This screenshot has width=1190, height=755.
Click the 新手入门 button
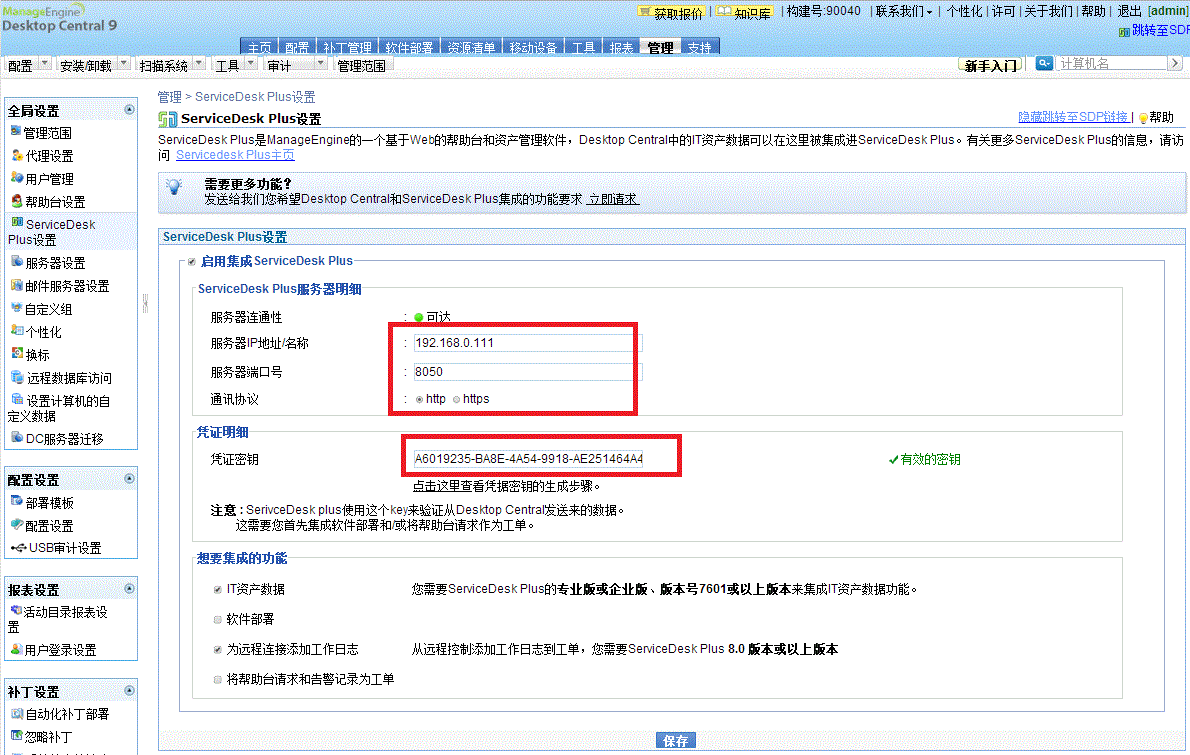pos(990,65)
